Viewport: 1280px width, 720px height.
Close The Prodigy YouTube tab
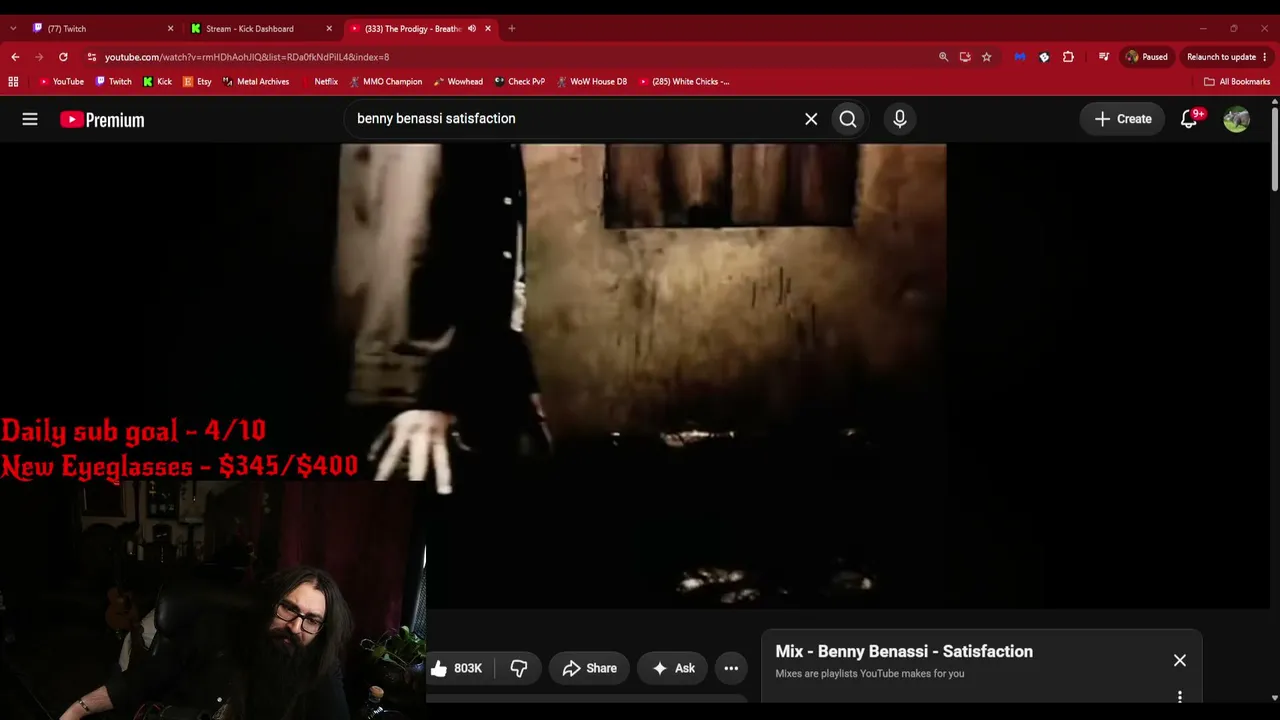coord(488,29)
